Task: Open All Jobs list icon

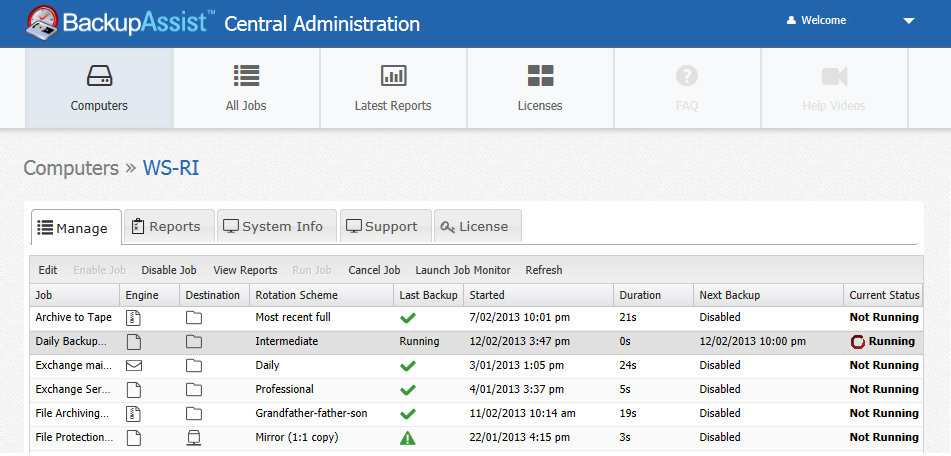Action: pyautogui.click(x=246, y=76)
